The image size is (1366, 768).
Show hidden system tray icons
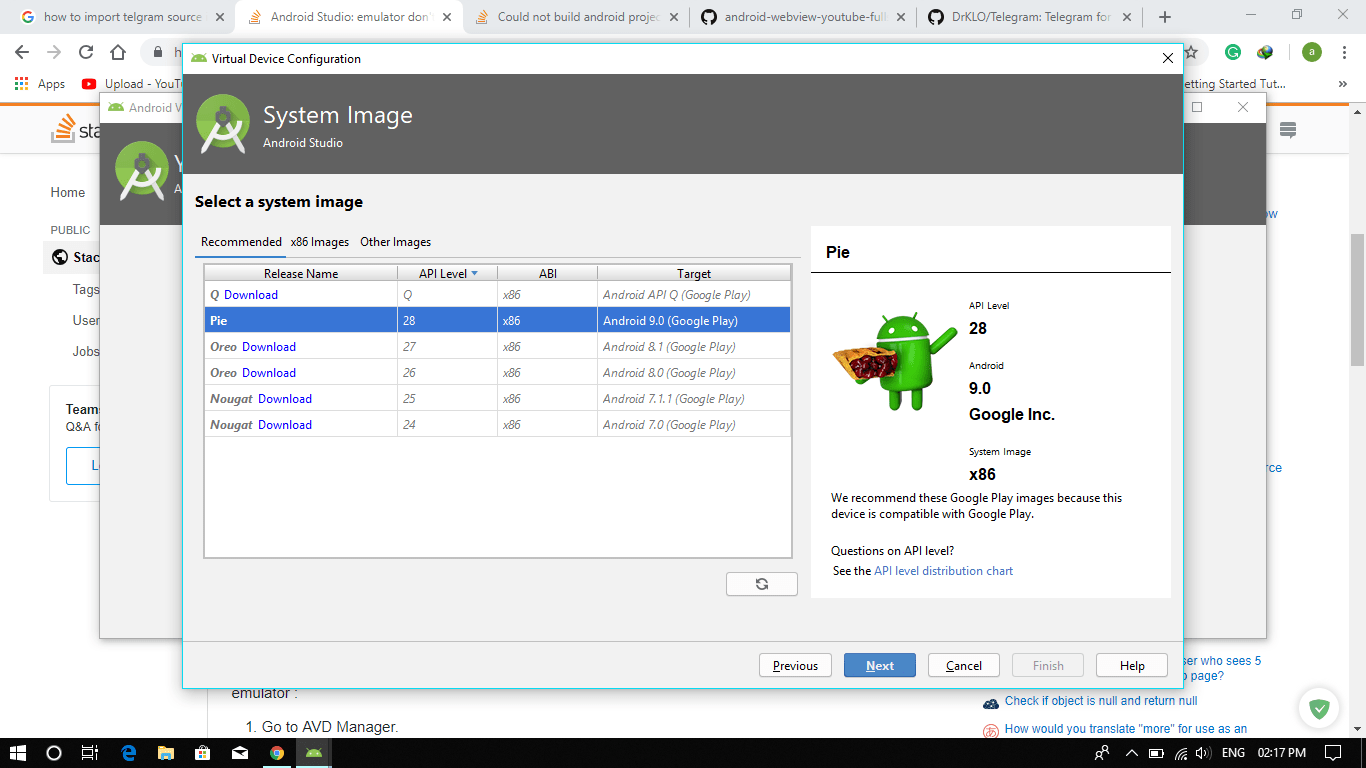(1131, 753)
